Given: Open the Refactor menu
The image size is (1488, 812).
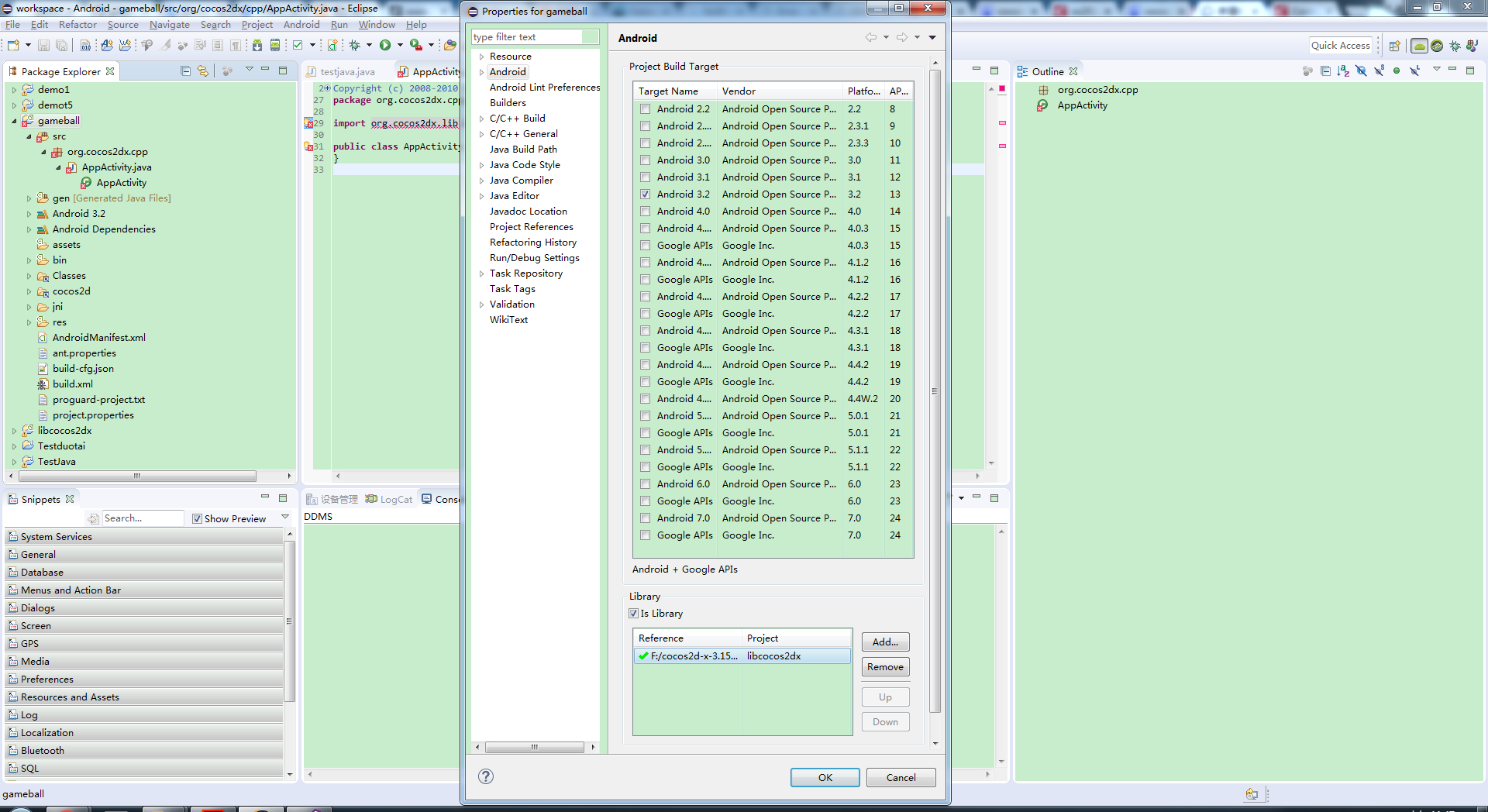Looking at the screenshot, I should pos(77,25).
